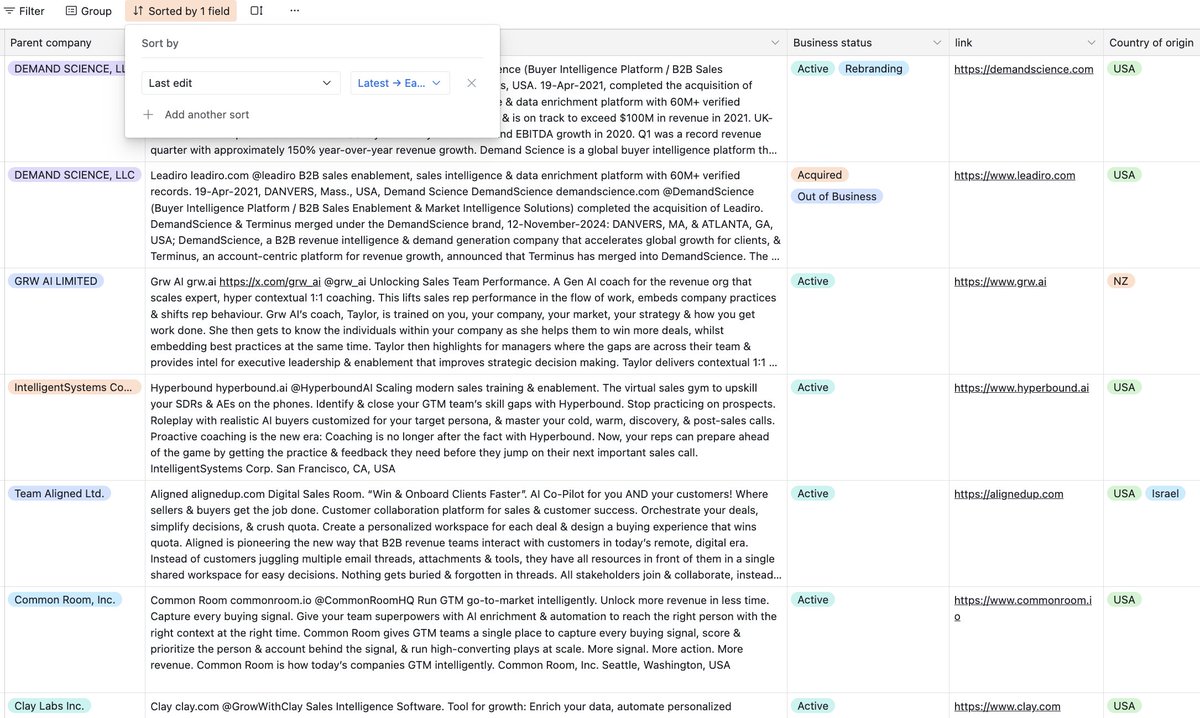Viewport: 1200px width, 718px height.
Task: Open the demandscience.com link
Action: [x=1024, y=70]
